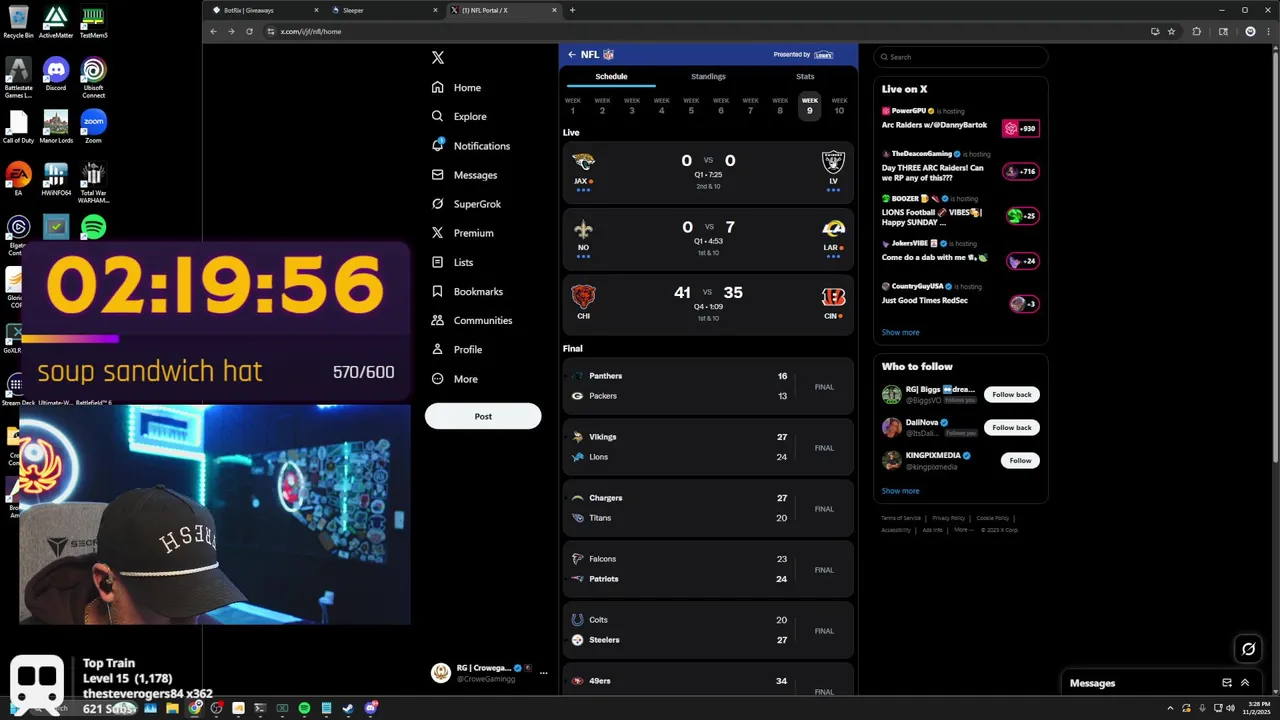Expand the Messages drawer chevron
This screenshot has width=1280, height=720.
click(1245, 683)
